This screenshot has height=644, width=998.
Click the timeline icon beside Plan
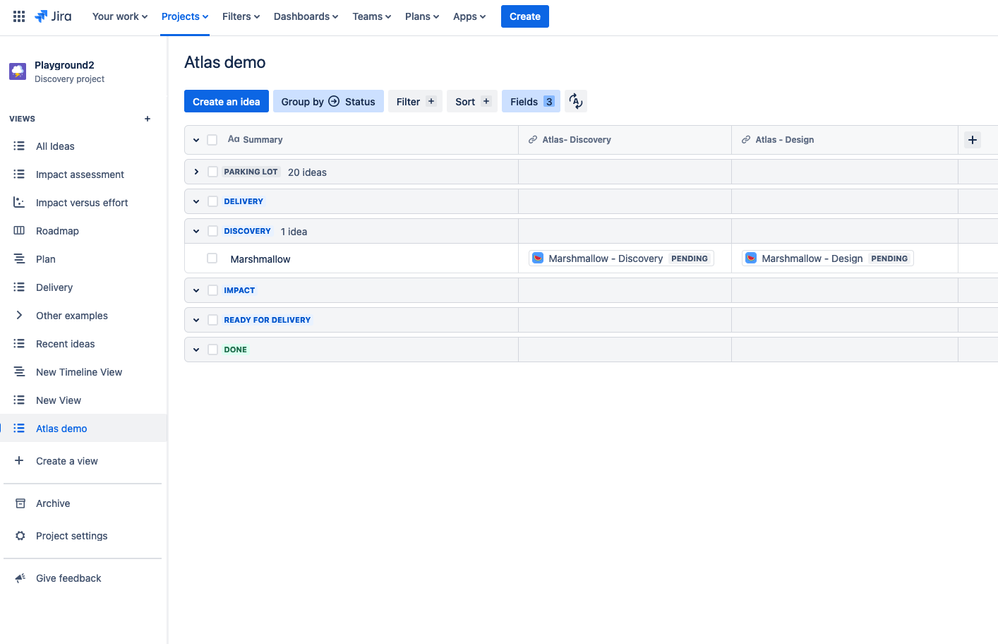point(19,259)
